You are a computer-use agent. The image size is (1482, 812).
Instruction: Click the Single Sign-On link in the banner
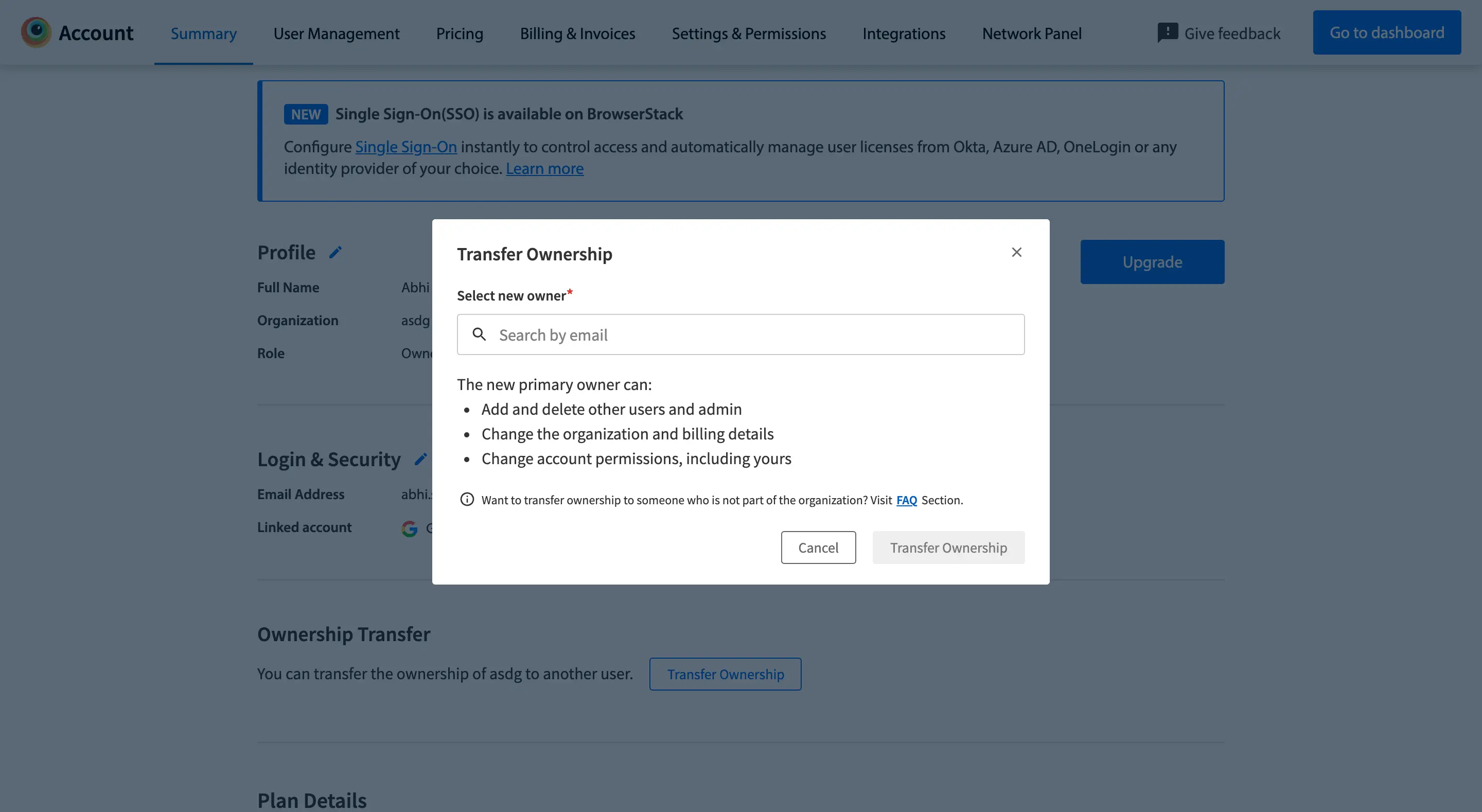coord(405,147)
